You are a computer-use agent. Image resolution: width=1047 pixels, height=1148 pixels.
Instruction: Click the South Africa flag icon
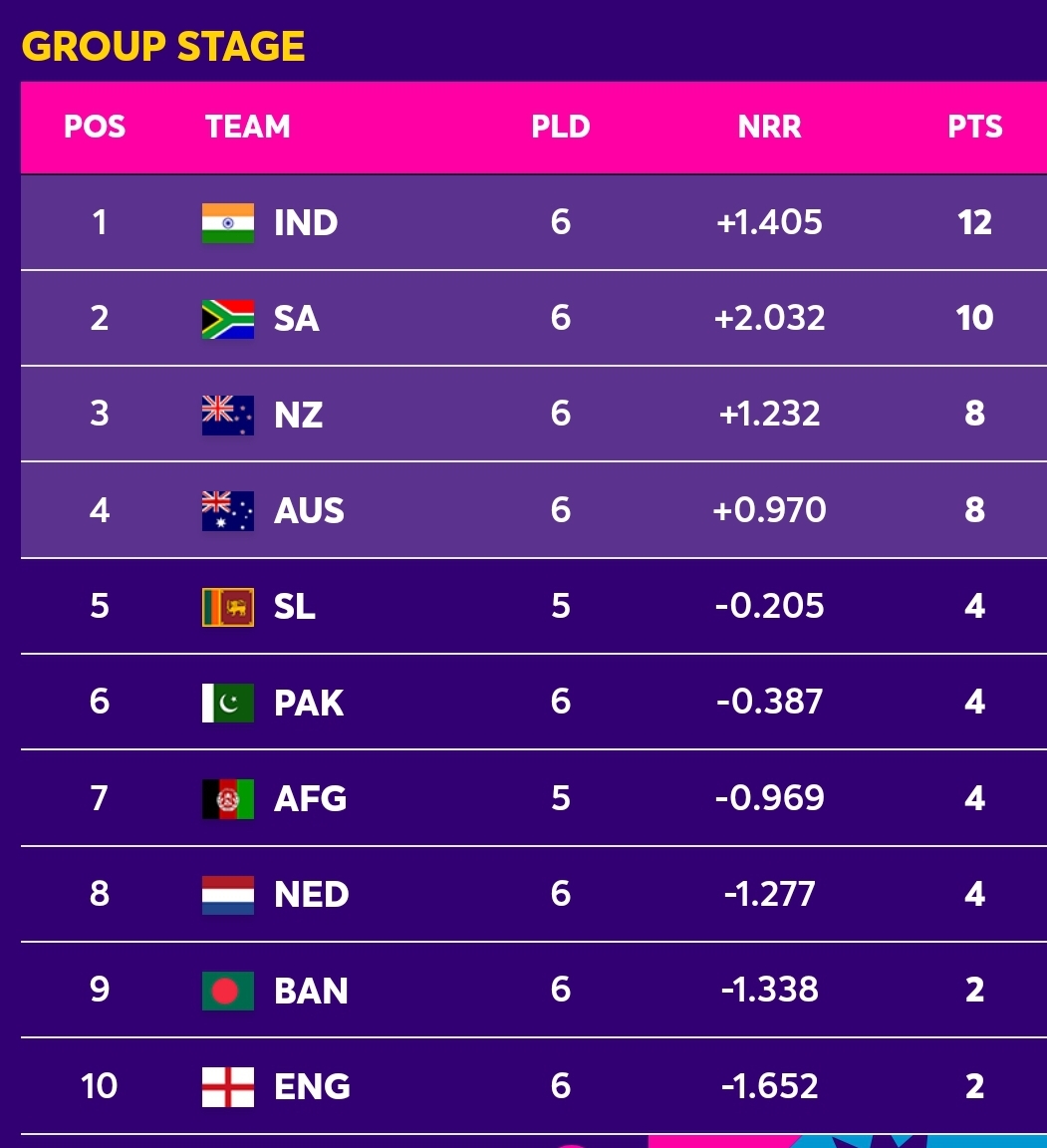click(227, 319)
